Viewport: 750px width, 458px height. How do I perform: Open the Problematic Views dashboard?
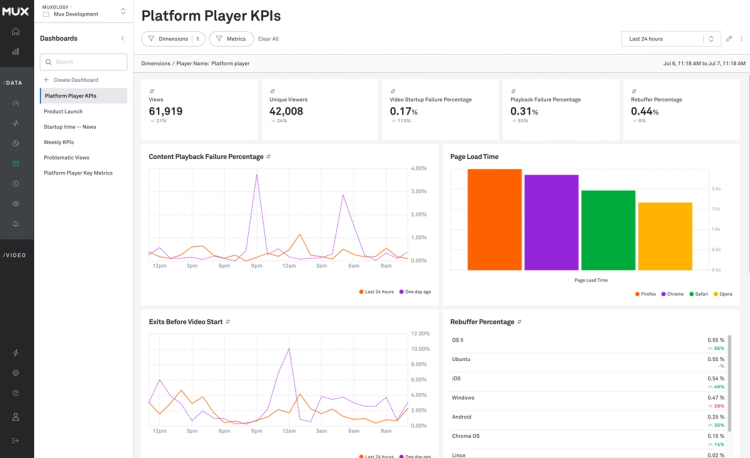click(x=66, y=157)
